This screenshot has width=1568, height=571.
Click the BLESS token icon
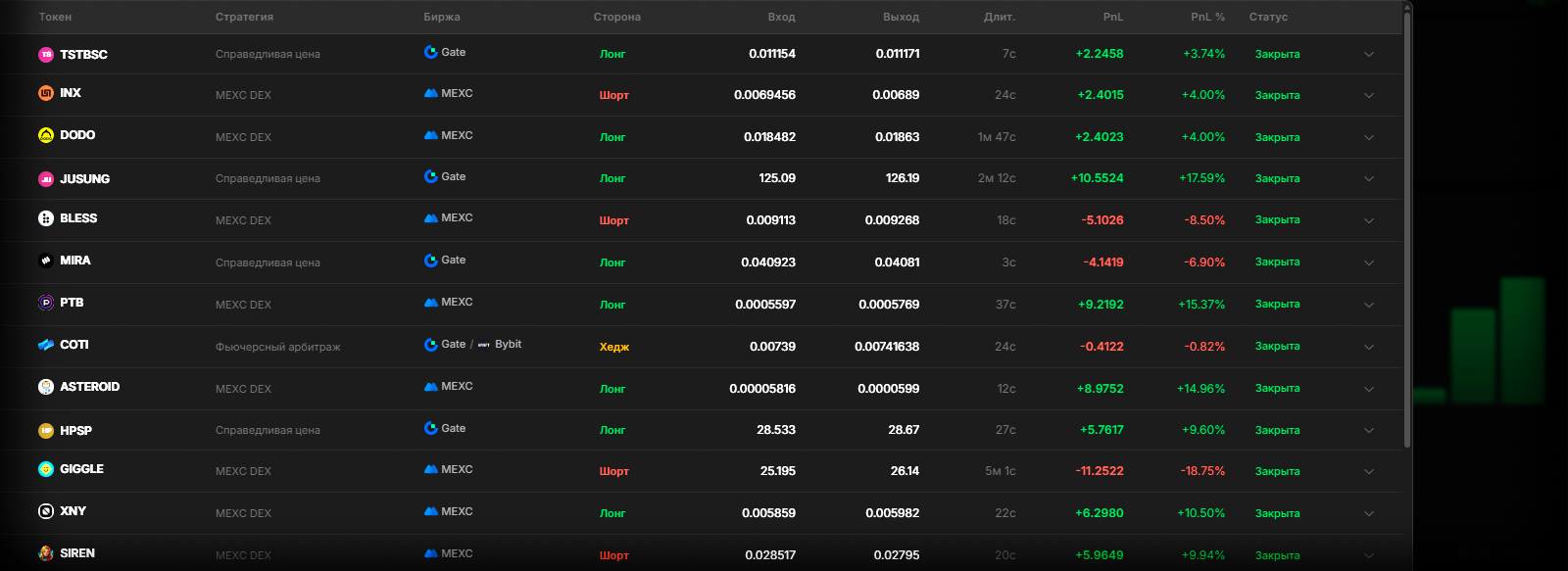[x=46, y=218]
